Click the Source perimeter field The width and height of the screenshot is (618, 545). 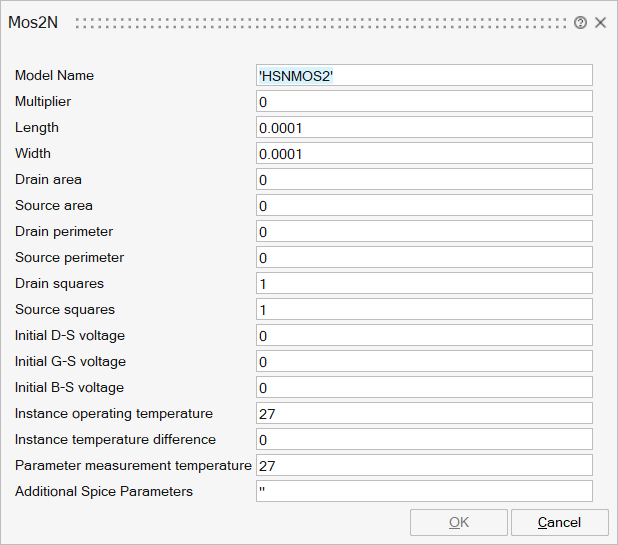pos(424,257)
